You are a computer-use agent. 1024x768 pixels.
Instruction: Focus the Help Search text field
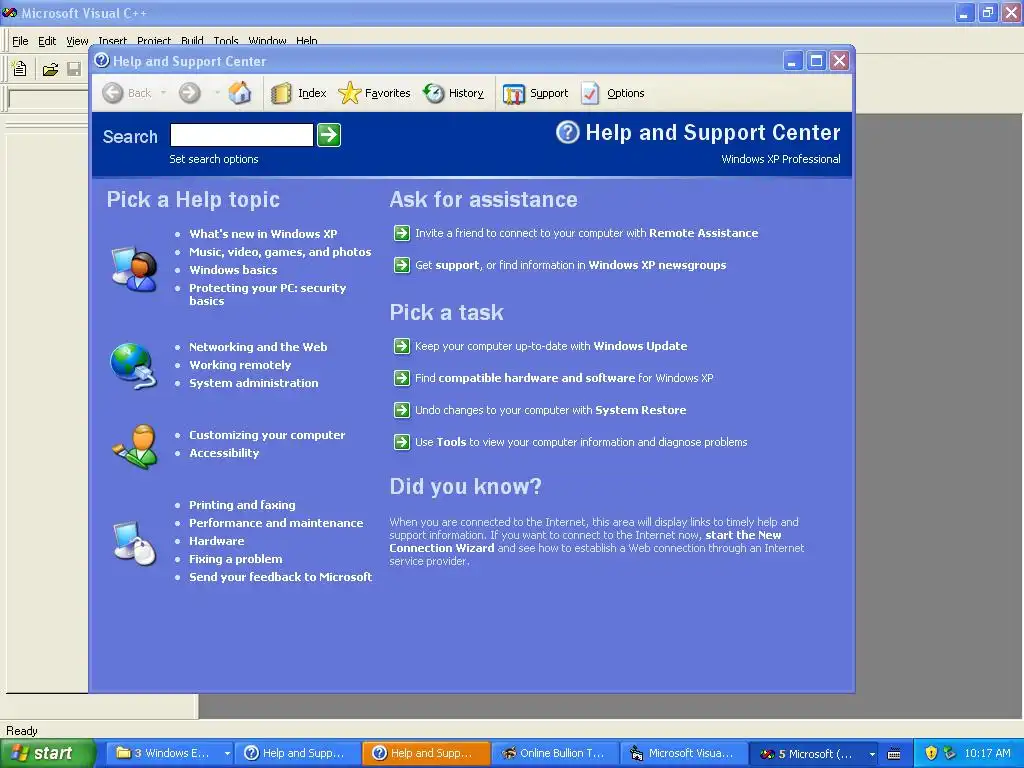point(242,135)
